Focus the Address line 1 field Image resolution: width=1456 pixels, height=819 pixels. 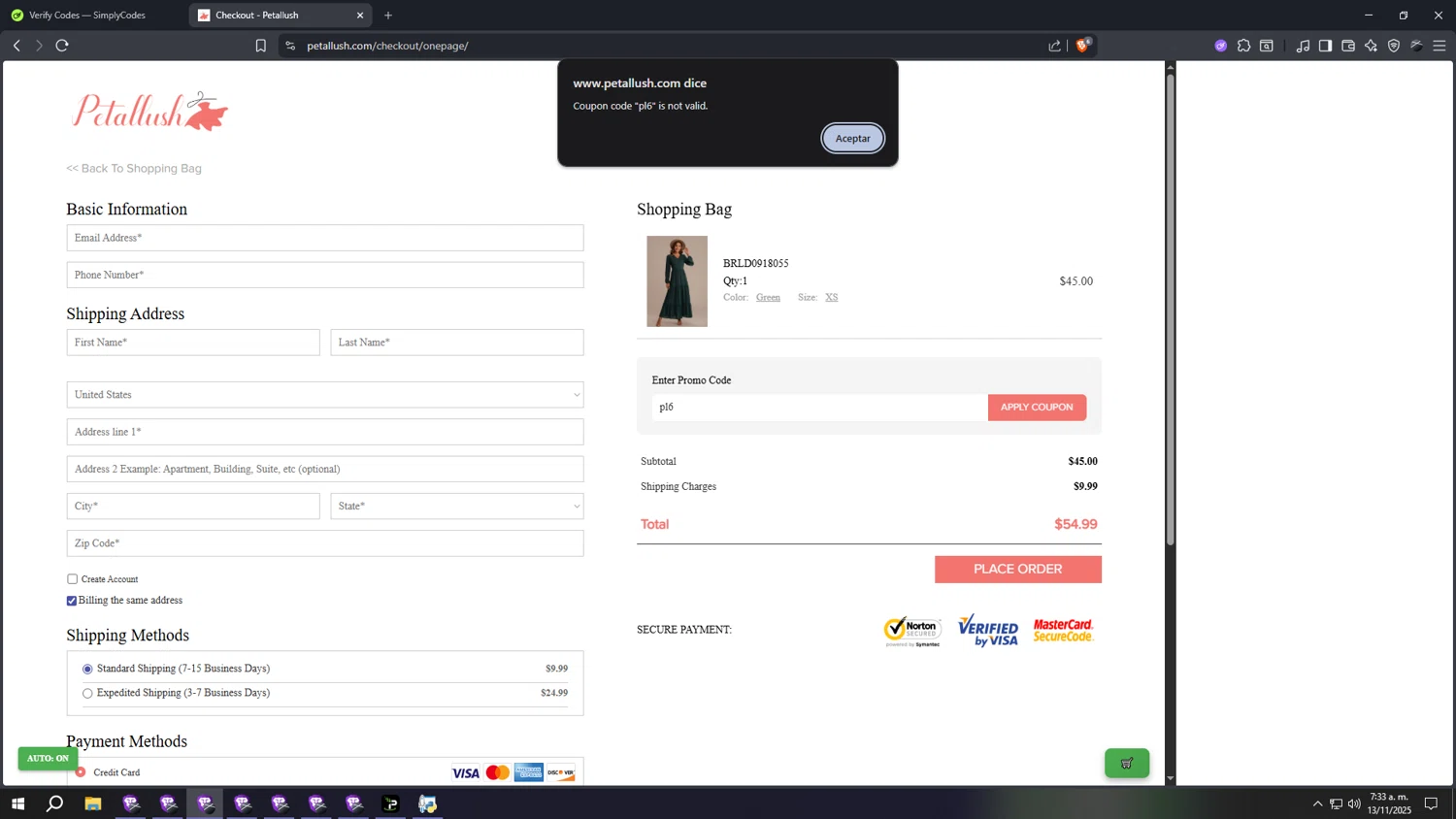click(325, 432)
